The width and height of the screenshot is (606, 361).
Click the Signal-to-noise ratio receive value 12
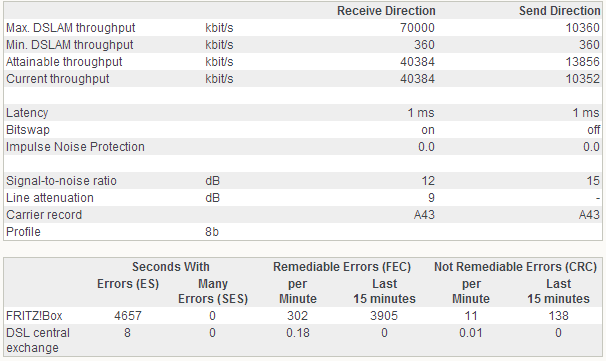point(428,181)
